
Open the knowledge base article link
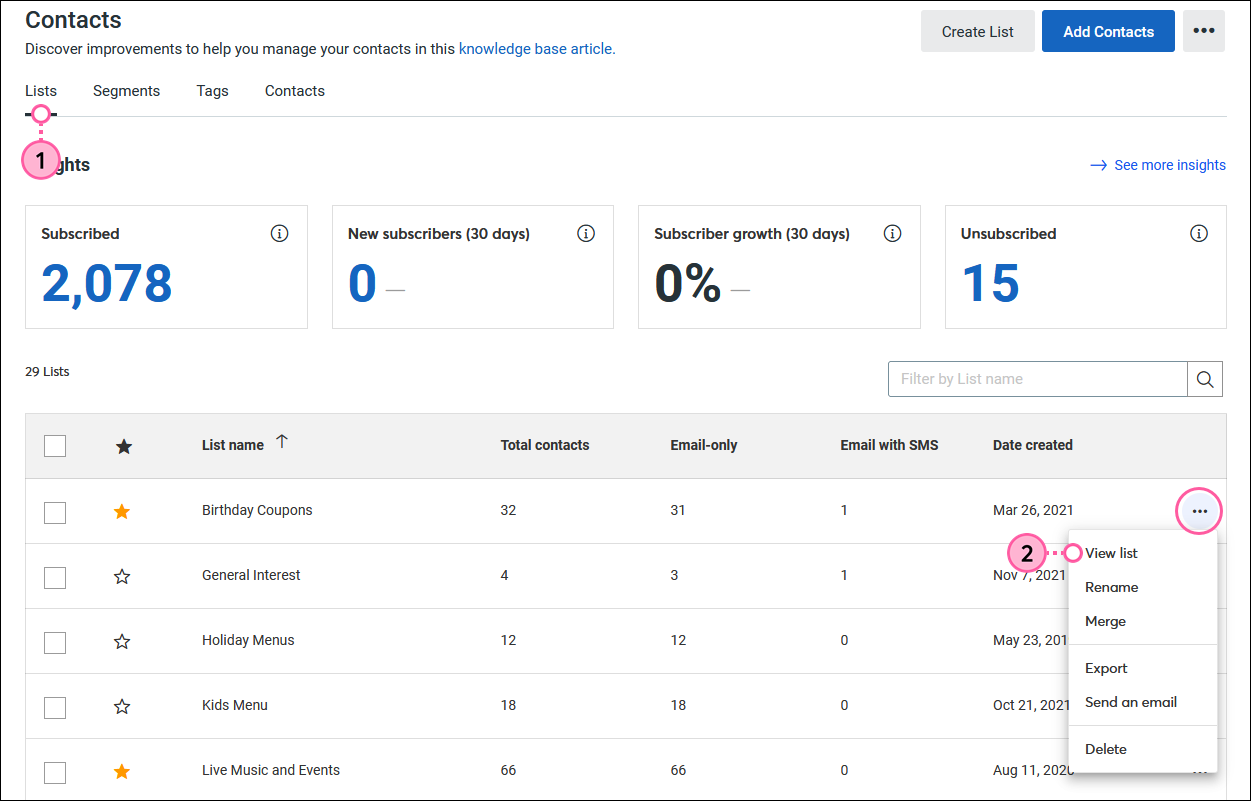537,48
